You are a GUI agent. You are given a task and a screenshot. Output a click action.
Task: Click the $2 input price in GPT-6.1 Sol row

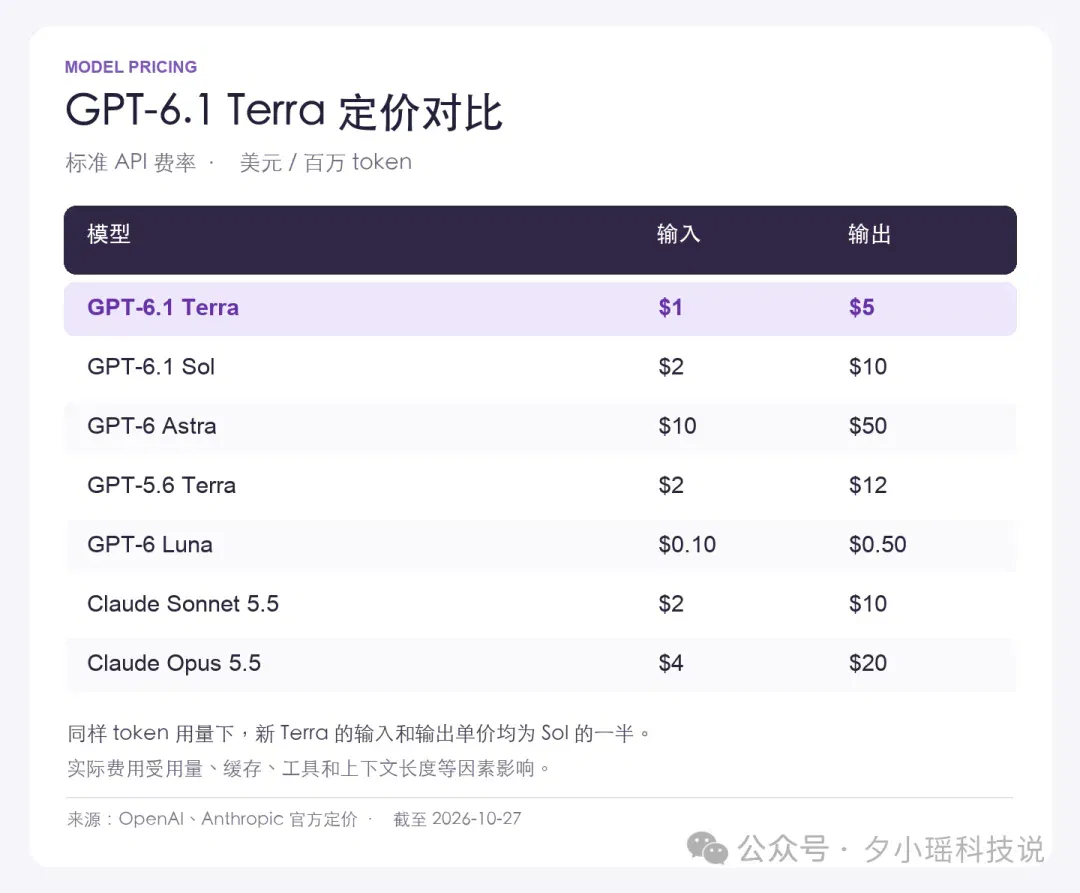click(671, 366)
